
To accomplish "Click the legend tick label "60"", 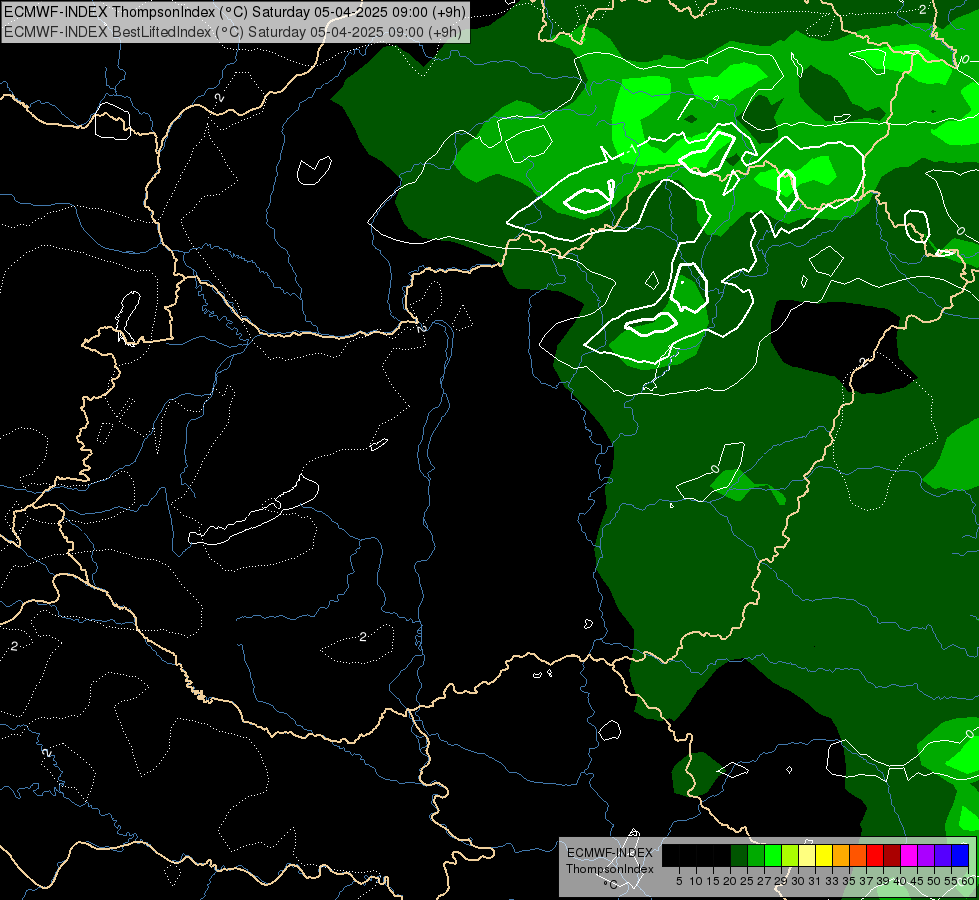I will click(968, 881).
